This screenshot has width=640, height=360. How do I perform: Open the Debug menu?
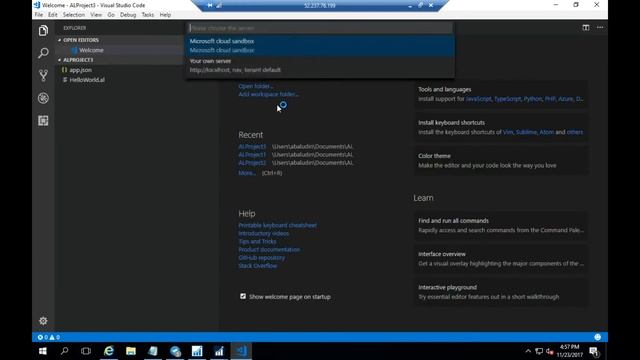click(128, 15)
